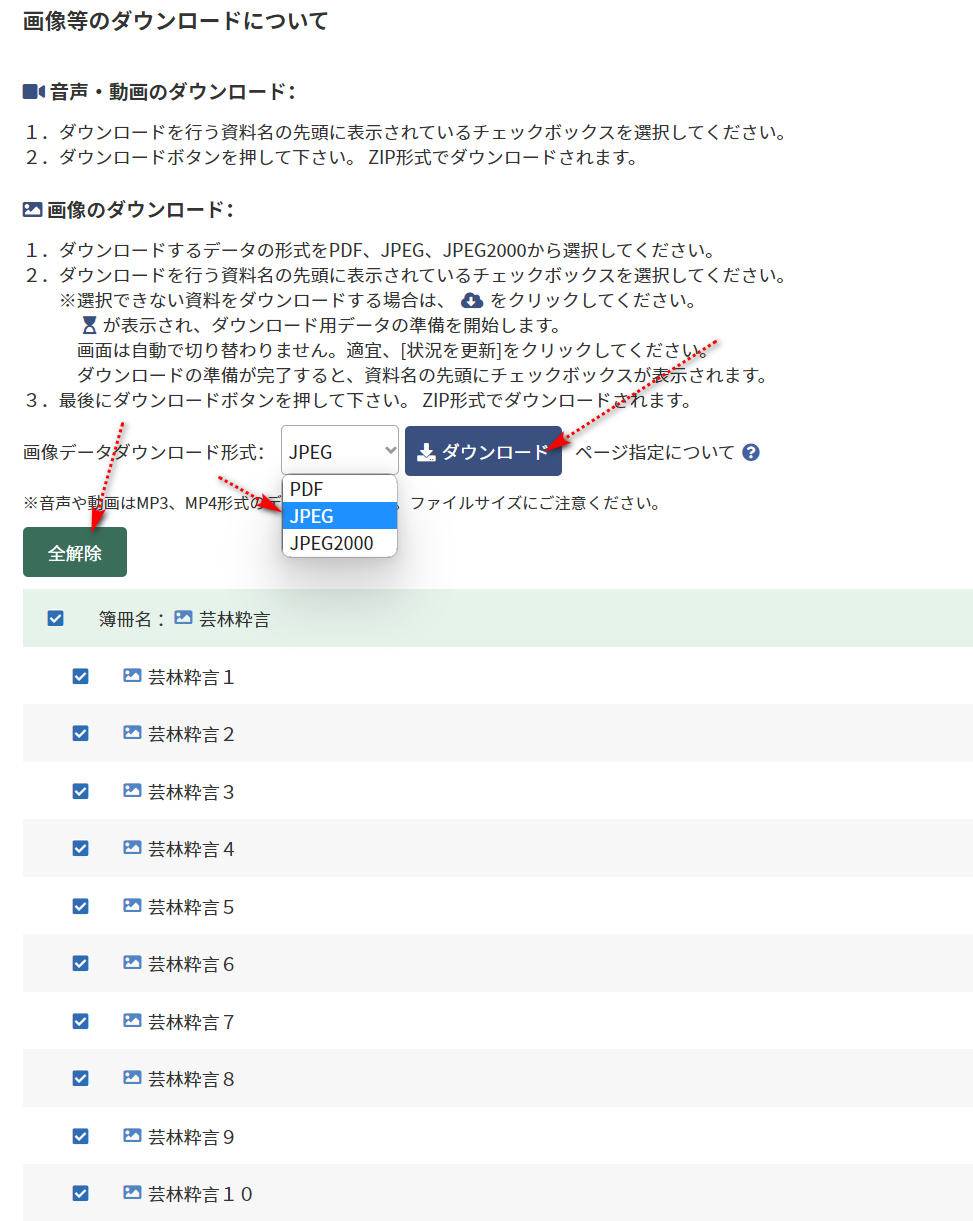
Task: Toggle the checkbox for 芸林粋言１０
Action: click(81, 1193)
